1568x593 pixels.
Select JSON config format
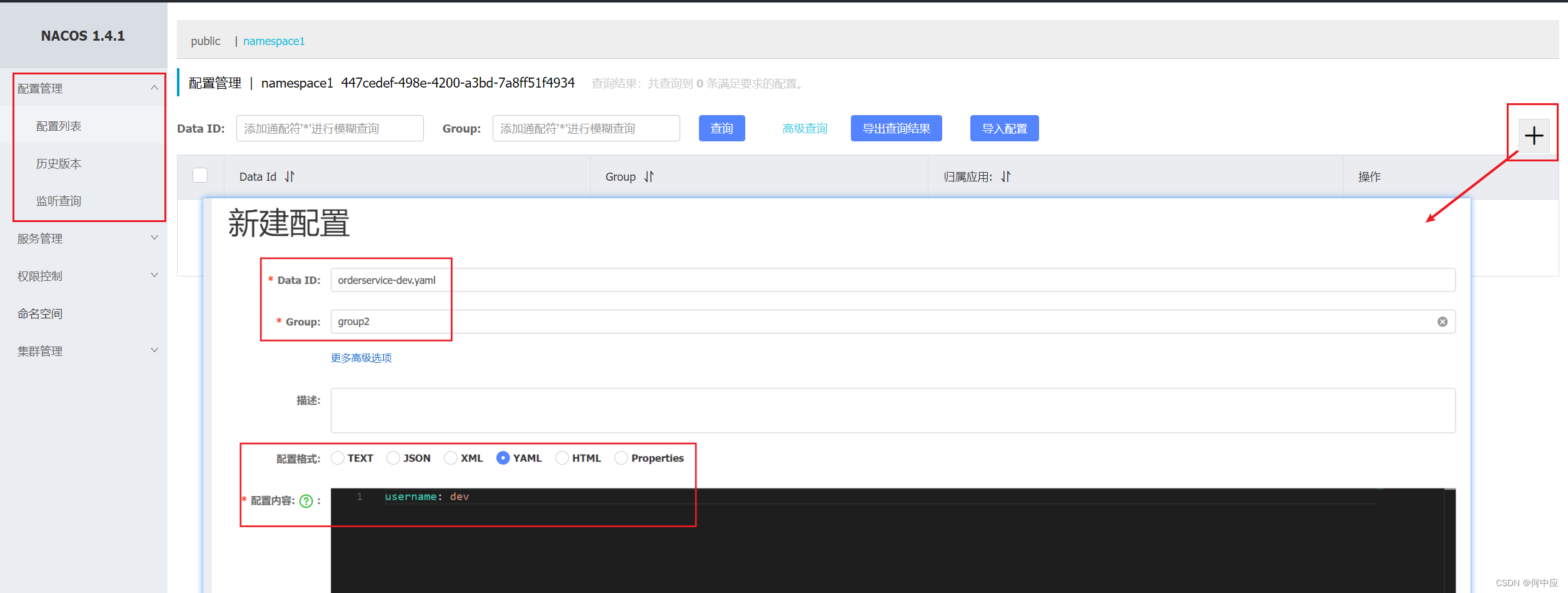point(393,458)
